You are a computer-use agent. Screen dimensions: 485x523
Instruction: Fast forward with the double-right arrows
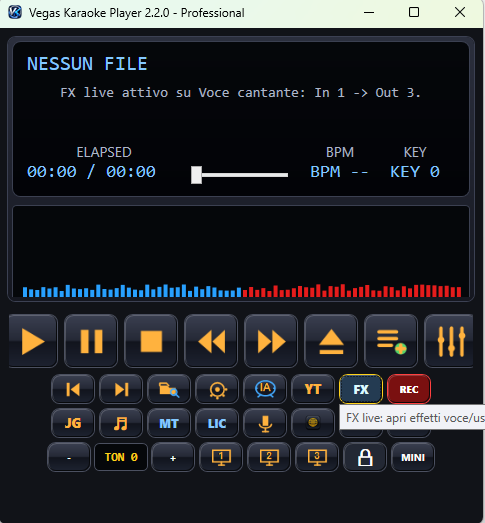coord(271,341)
